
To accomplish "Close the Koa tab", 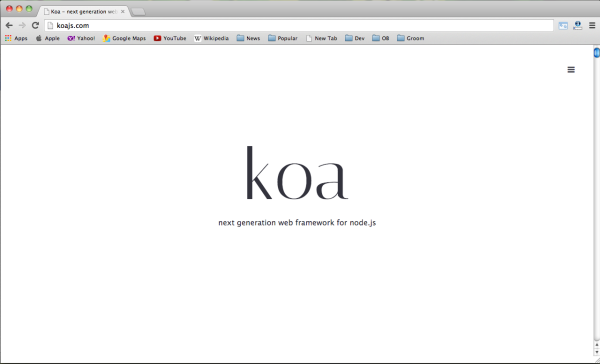I will click(x=123, y=11).
